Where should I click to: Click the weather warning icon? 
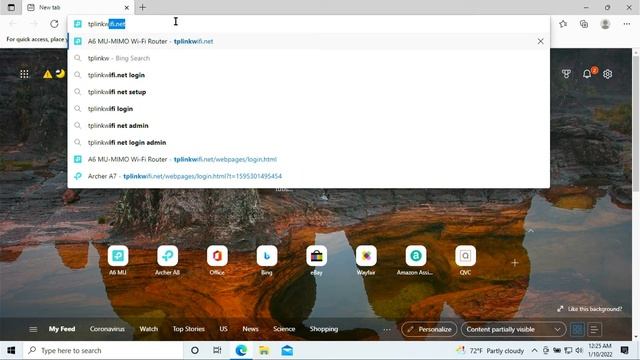click(48, 74)
